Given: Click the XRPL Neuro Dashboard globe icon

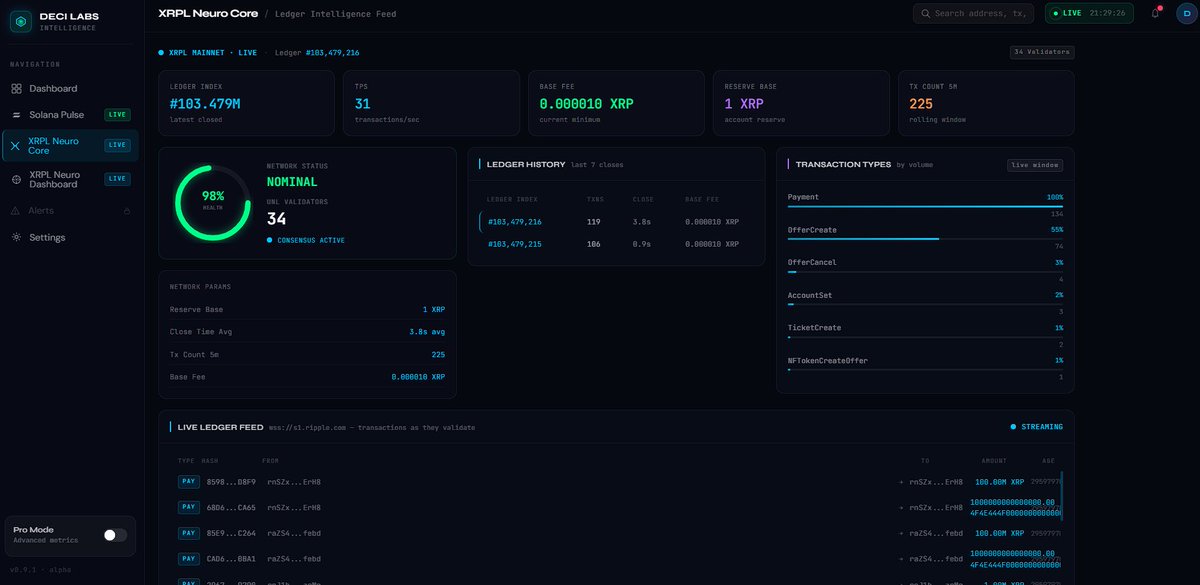Looking at the screenshot, I should pyautogui.click(x=16, y=179).
